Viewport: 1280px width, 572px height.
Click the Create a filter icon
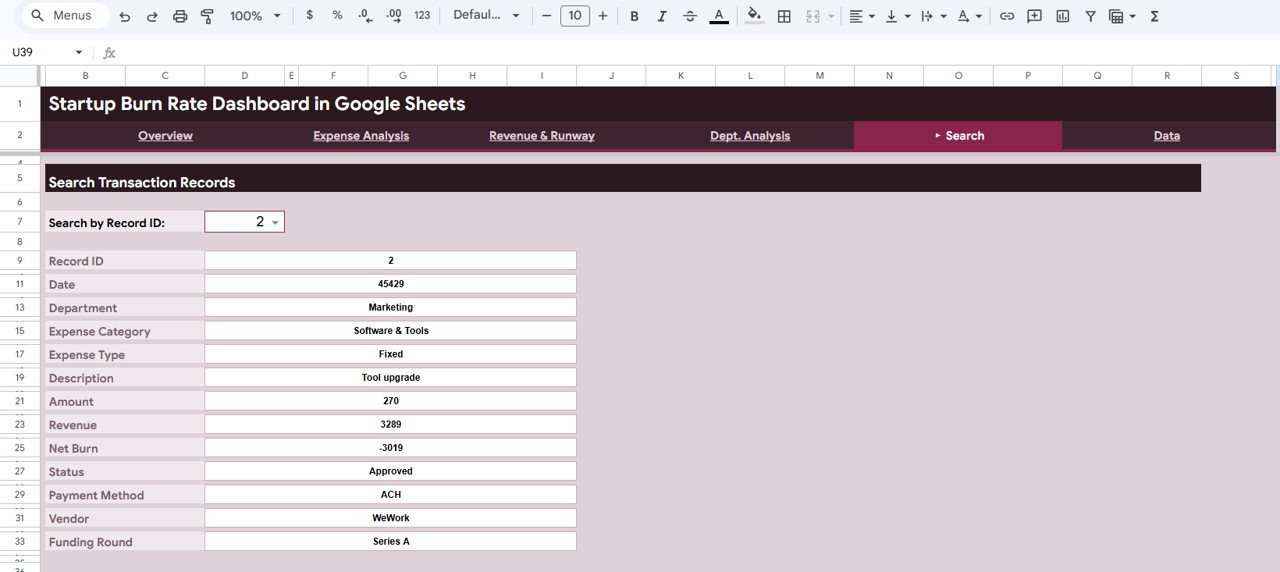click(1090, 16)
